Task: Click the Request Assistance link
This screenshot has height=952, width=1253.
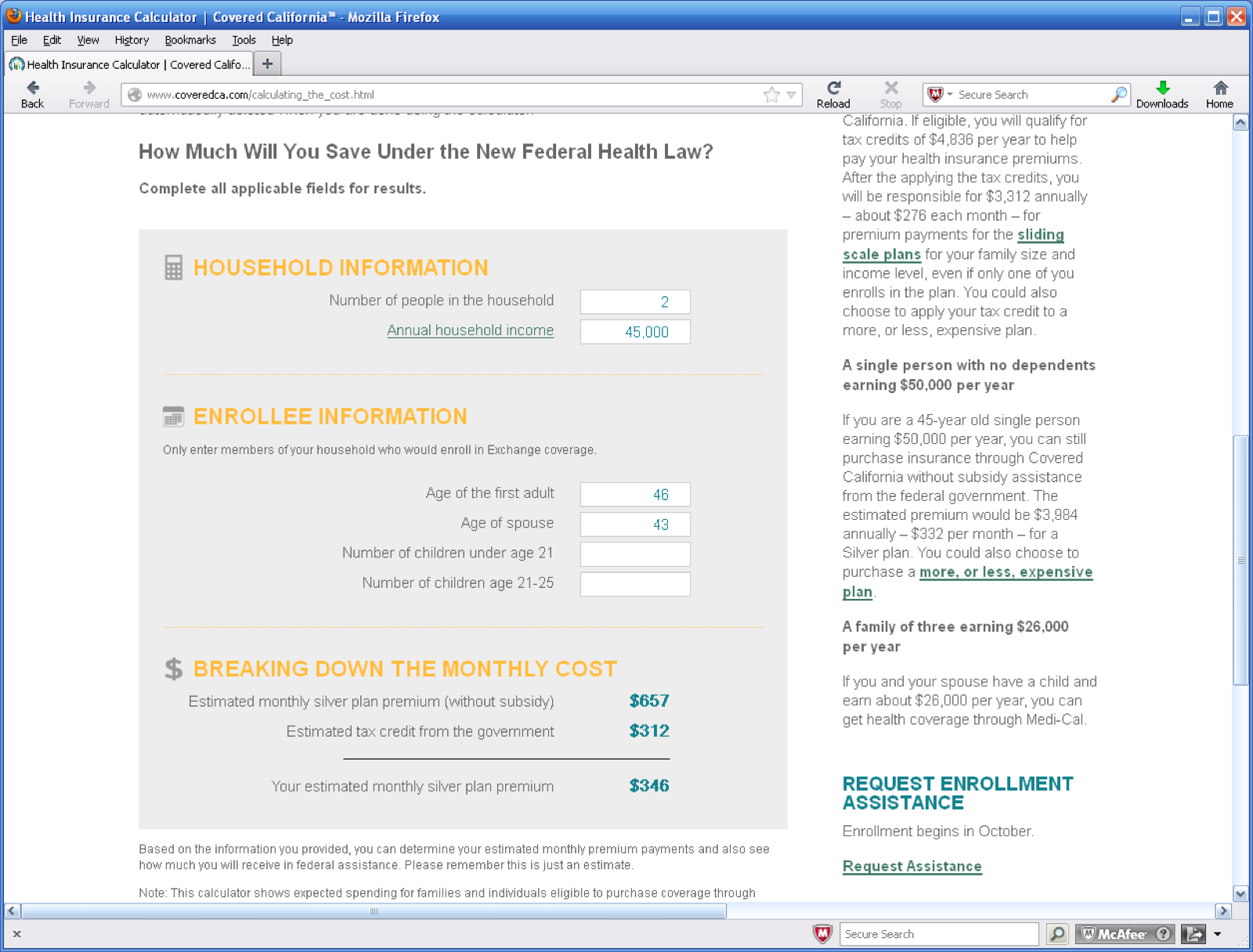Action: coord(912,866)
